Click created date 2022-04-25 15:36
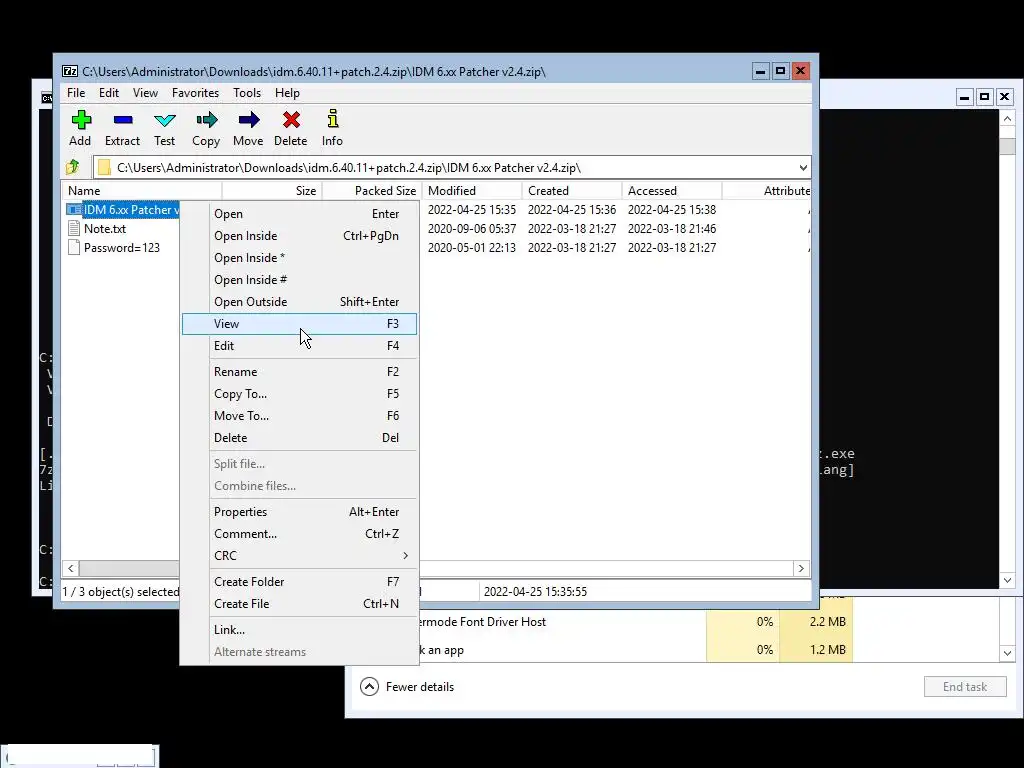This screenshot has width=1024, height=768. pos(572,210)
